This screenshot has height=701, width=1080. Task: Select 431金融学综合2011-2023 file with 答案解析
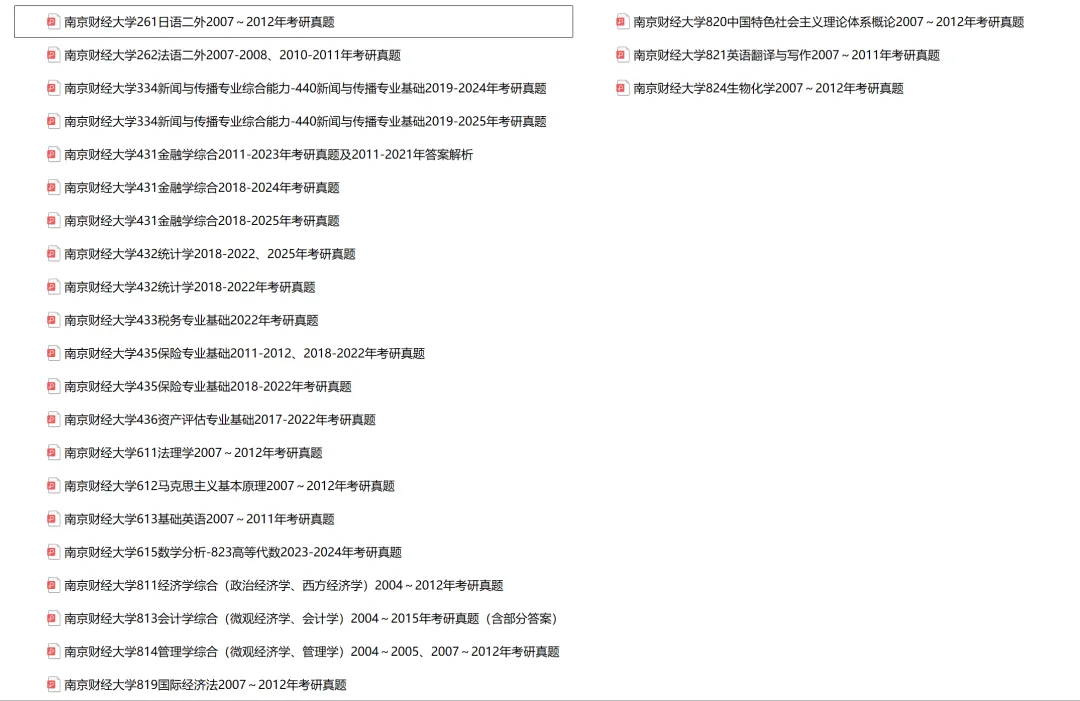pos(269,154)
